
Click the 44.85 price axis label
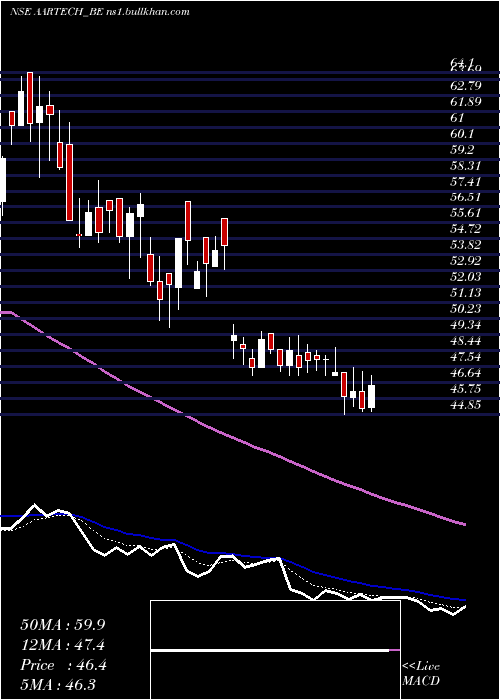(466, 405)
